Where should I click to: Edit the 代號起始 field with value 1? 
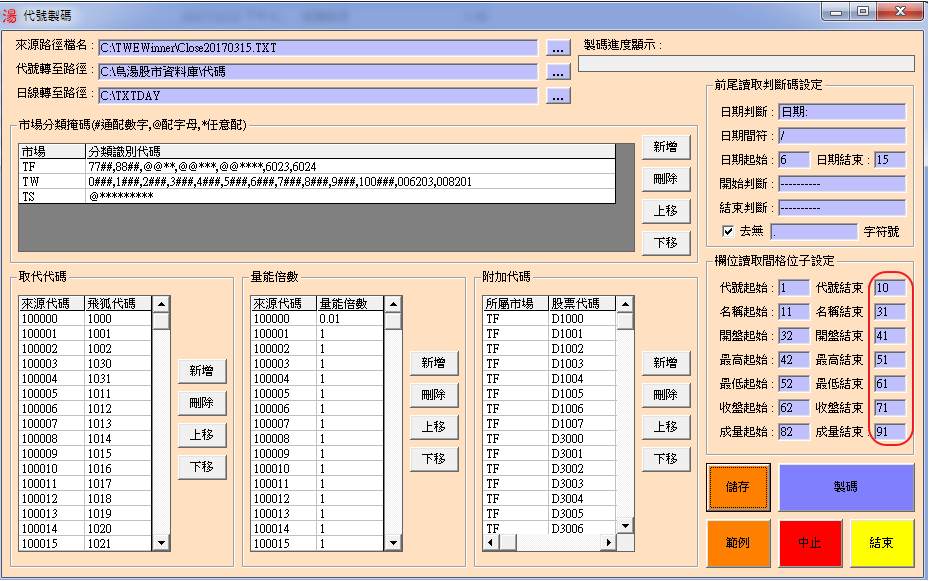[x=794, y=288]
